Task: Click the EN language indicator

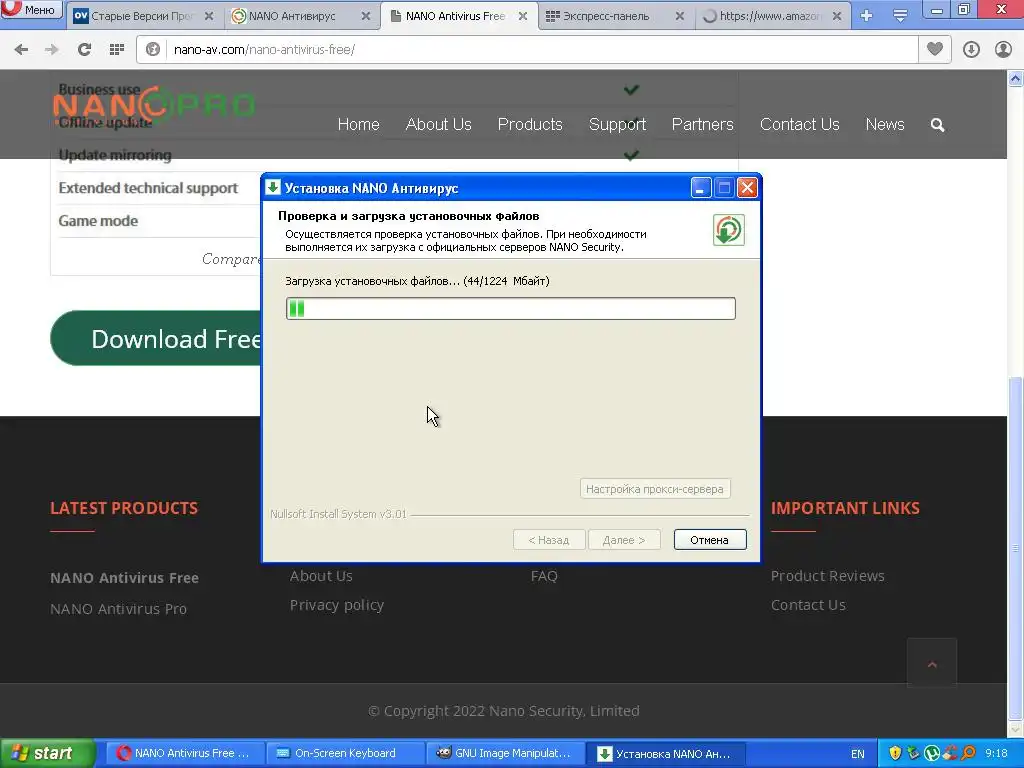Action: (x=857, y=754)
